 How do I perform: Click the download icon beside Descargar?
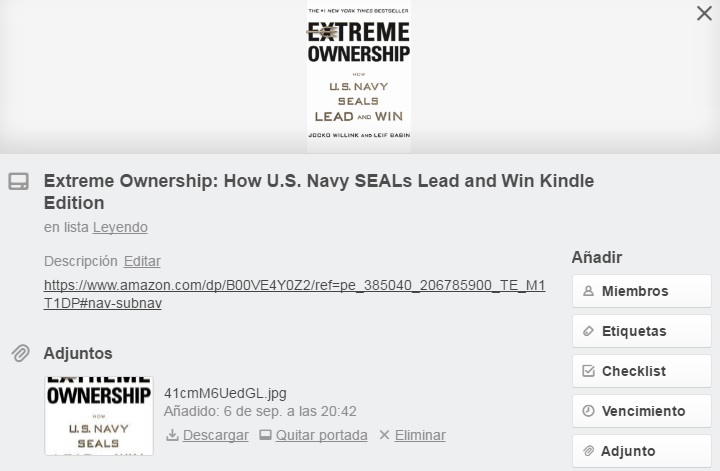(x=172, y=435)
